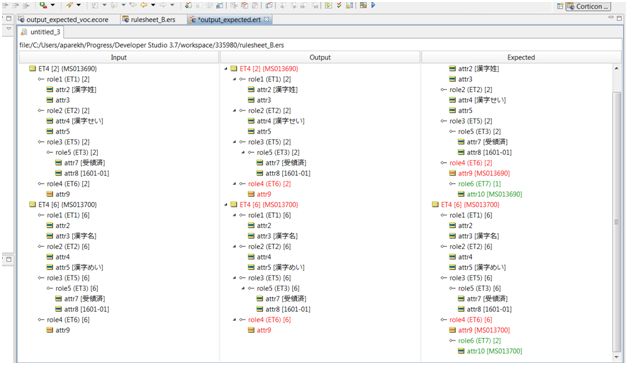Image resolution: width=628 pixels, height=365 pixels.
Task: Click the Expected column scrollbar up arrow
Action: [x=616, y=69]
